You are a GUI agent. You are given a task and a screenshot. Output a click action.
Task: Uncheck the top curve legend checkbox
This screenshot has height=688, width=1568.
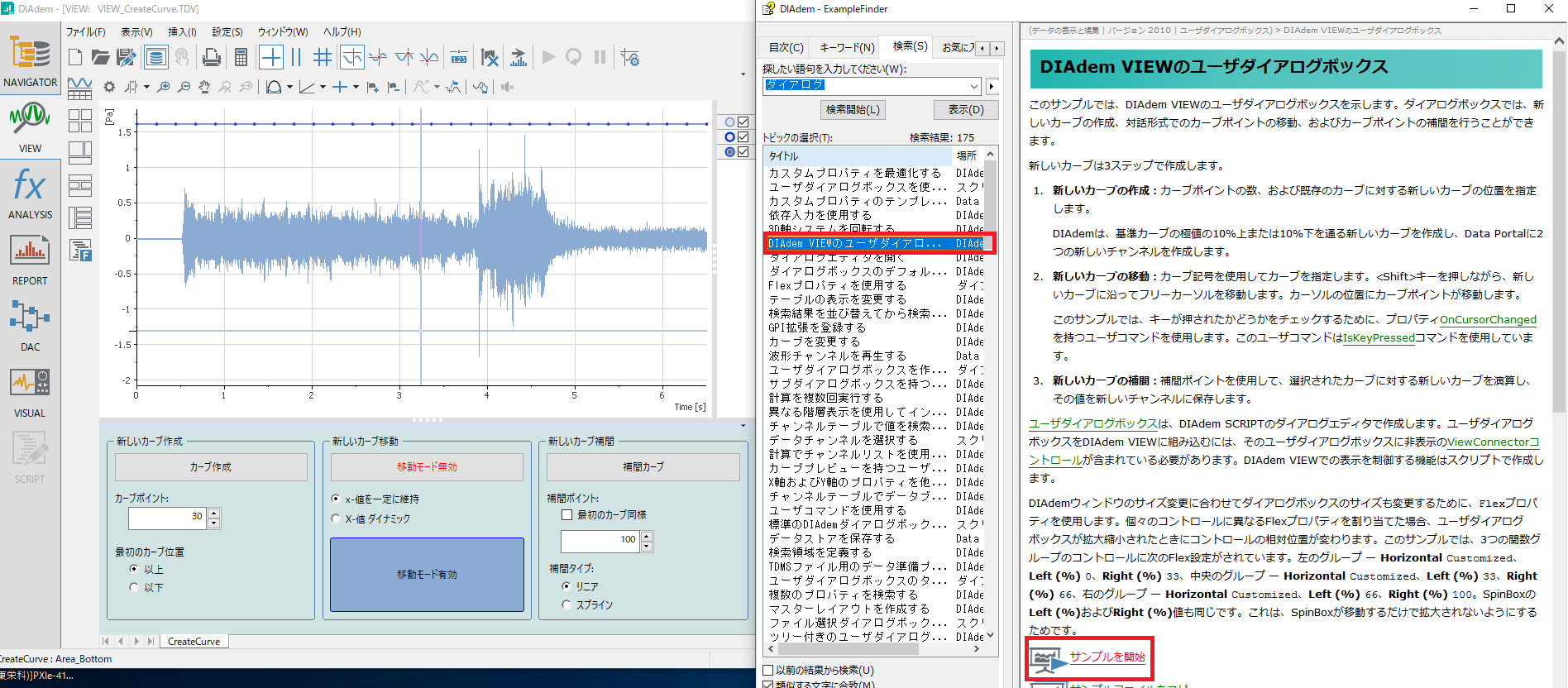[743, 122]
